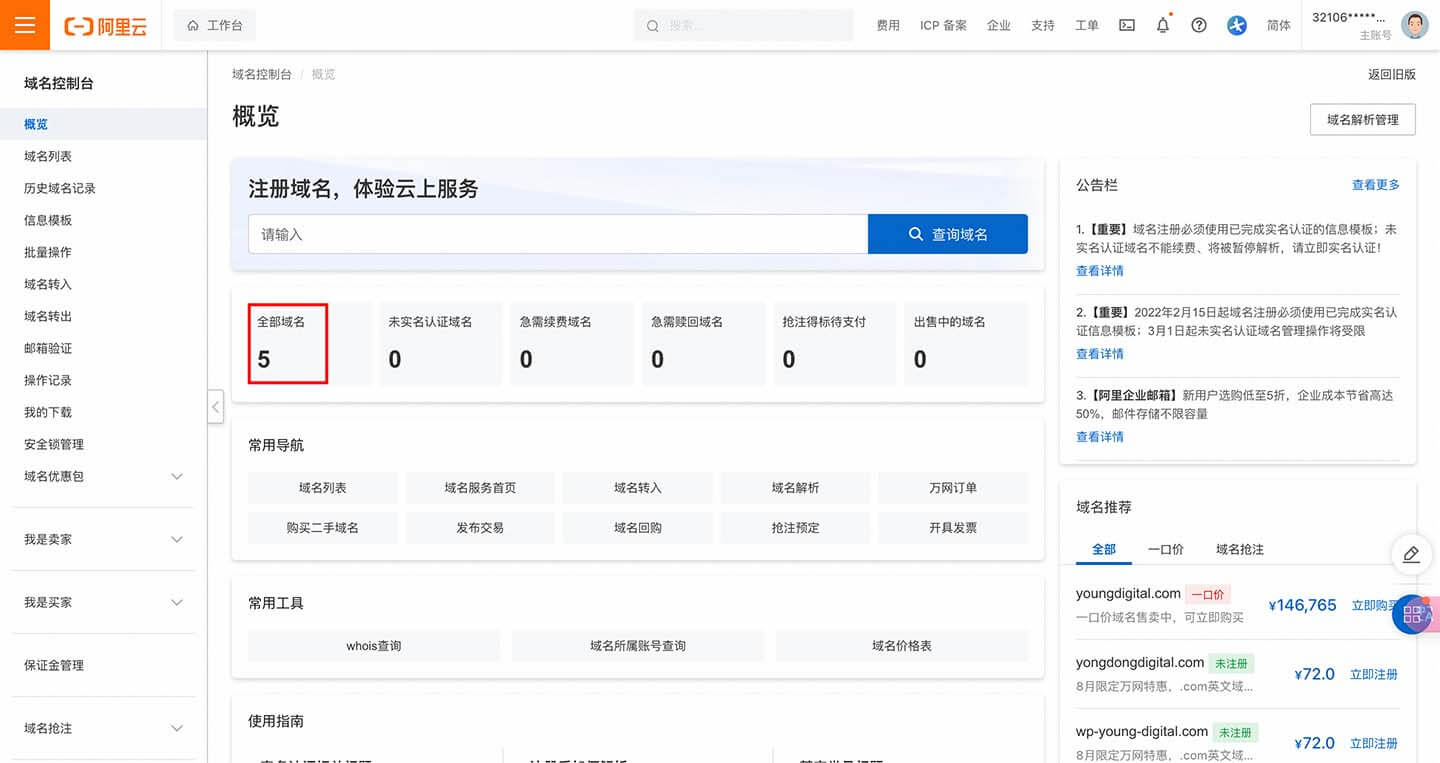
Task: Open the help question mark icon
Action: (x=1199, y=26)
